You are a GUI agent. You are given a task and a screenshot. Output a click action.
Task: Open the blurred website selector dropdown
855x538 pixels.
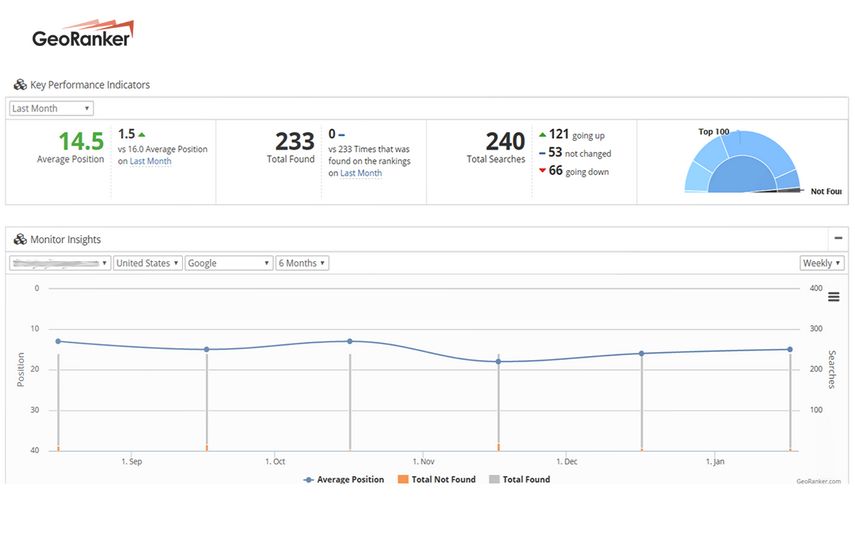60,263
